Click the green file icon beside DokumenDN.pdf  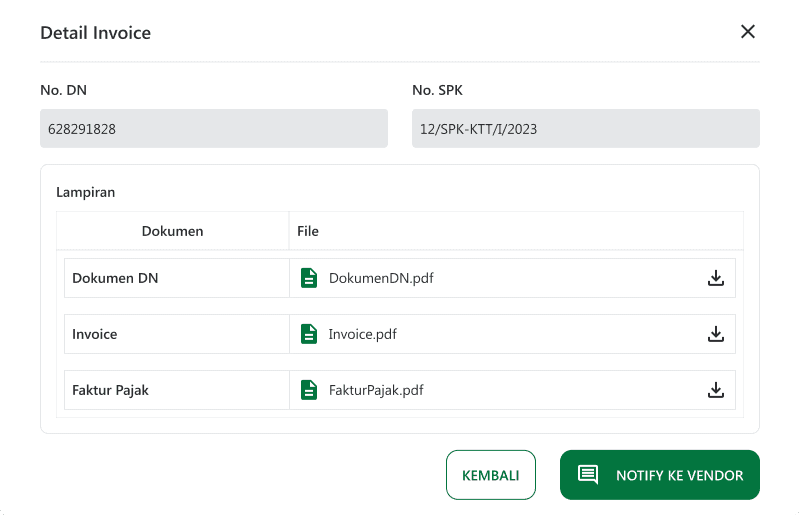coord(309,278)
